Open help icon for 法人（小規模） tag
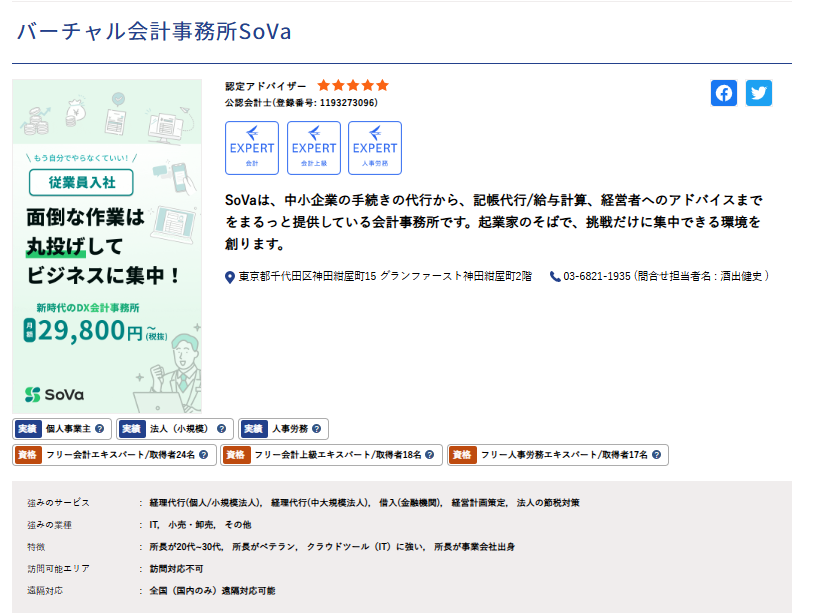Viewport: 818px width, 616px height. [221, 429]
